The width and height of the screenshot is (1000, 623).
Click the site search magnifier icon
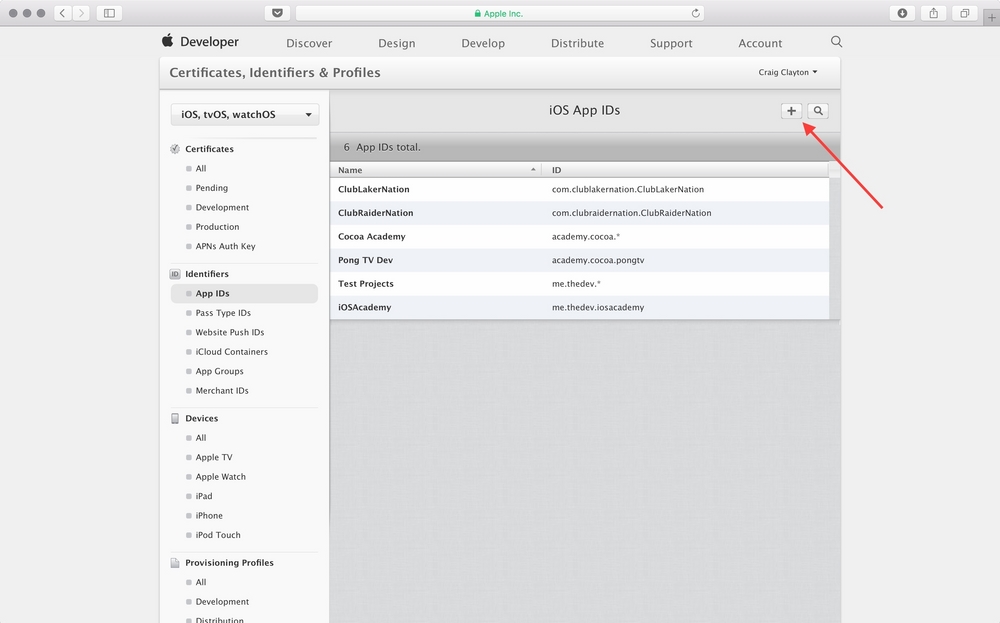[x=836, y=41]
